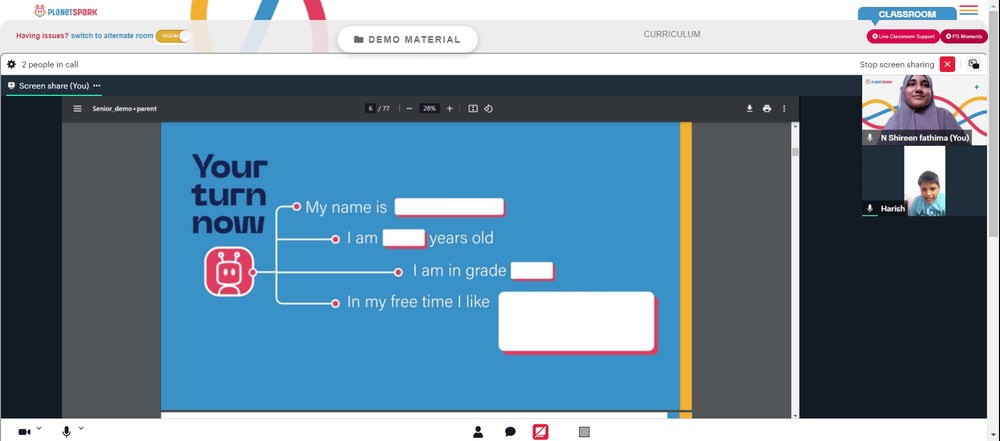The height and width of the screenshot is (441, 1000).
Task: Open the tri-color hamburger menu
Action: tap(969, 10)
